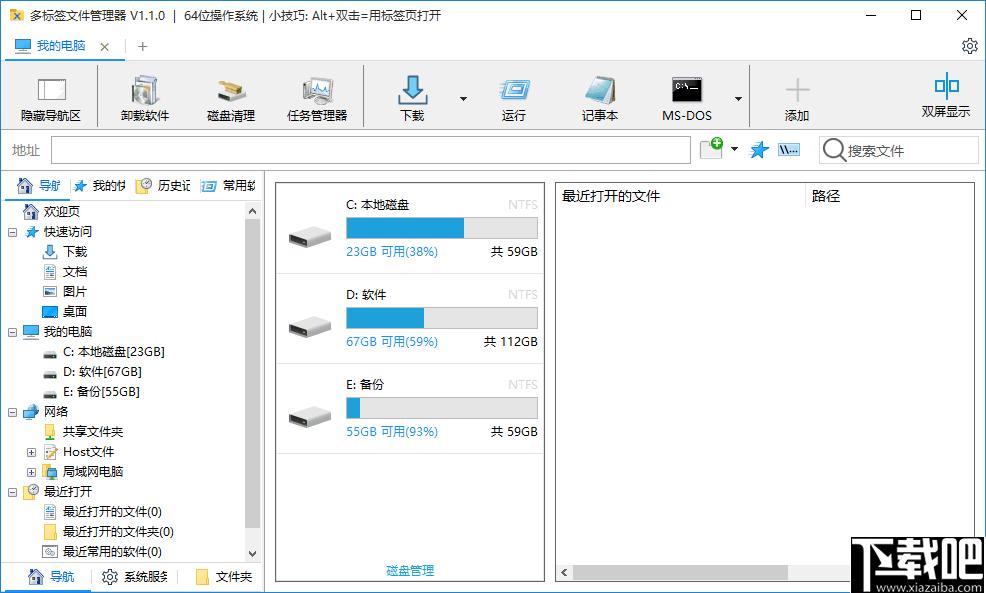
Task: Click the Hide Navigation Area (隐藏导航区) icon
Action: tap(51, 90)
